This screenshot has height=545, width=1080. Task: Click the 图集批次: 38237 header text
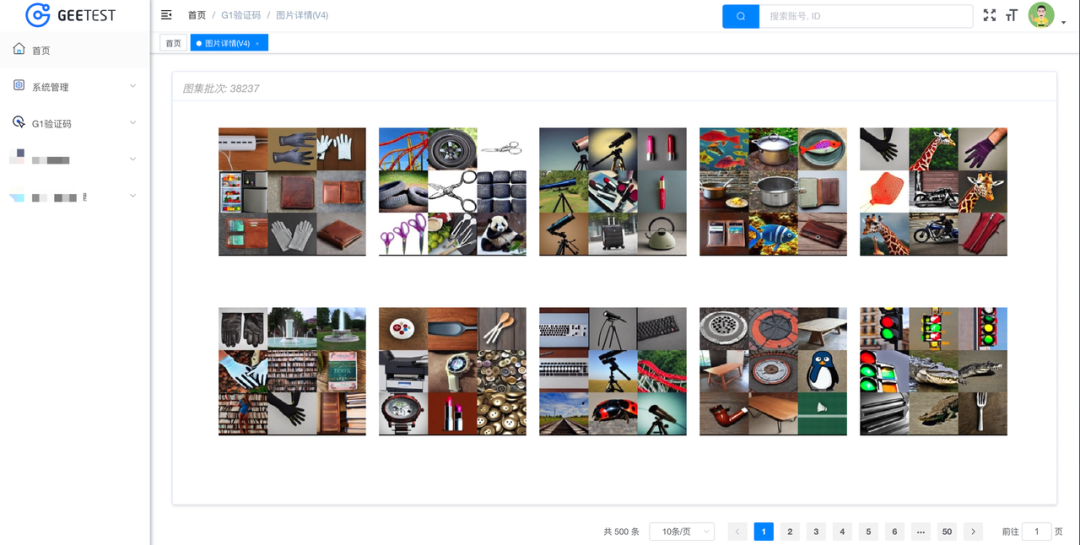click(220, 88)
